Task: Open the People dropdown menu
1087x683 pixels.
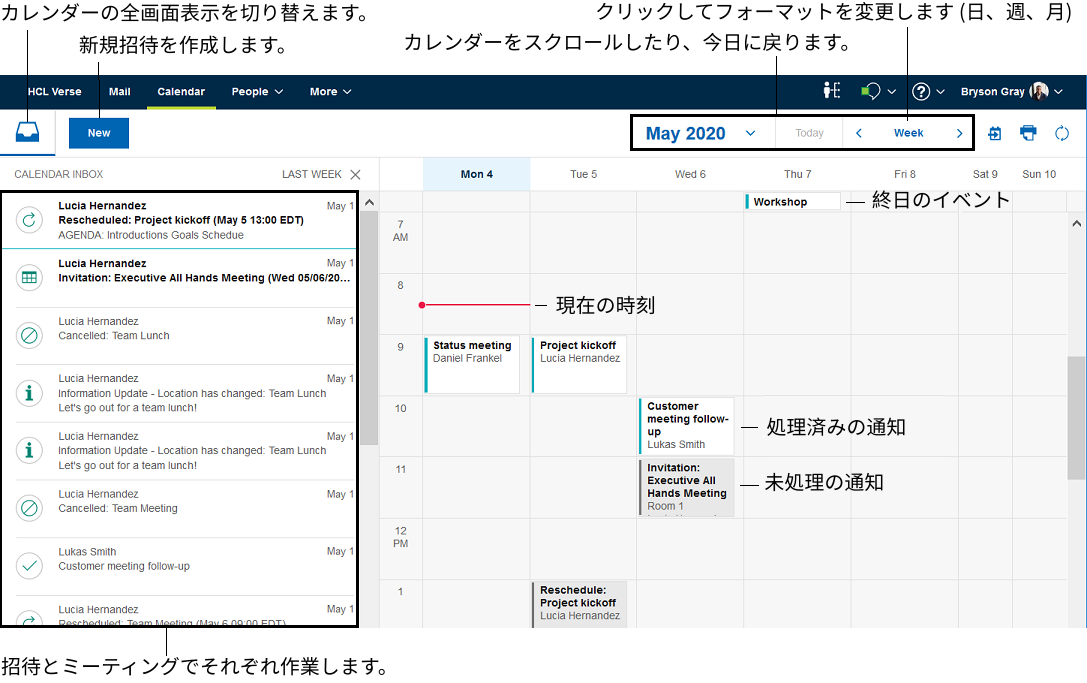Action: [257, 92]
